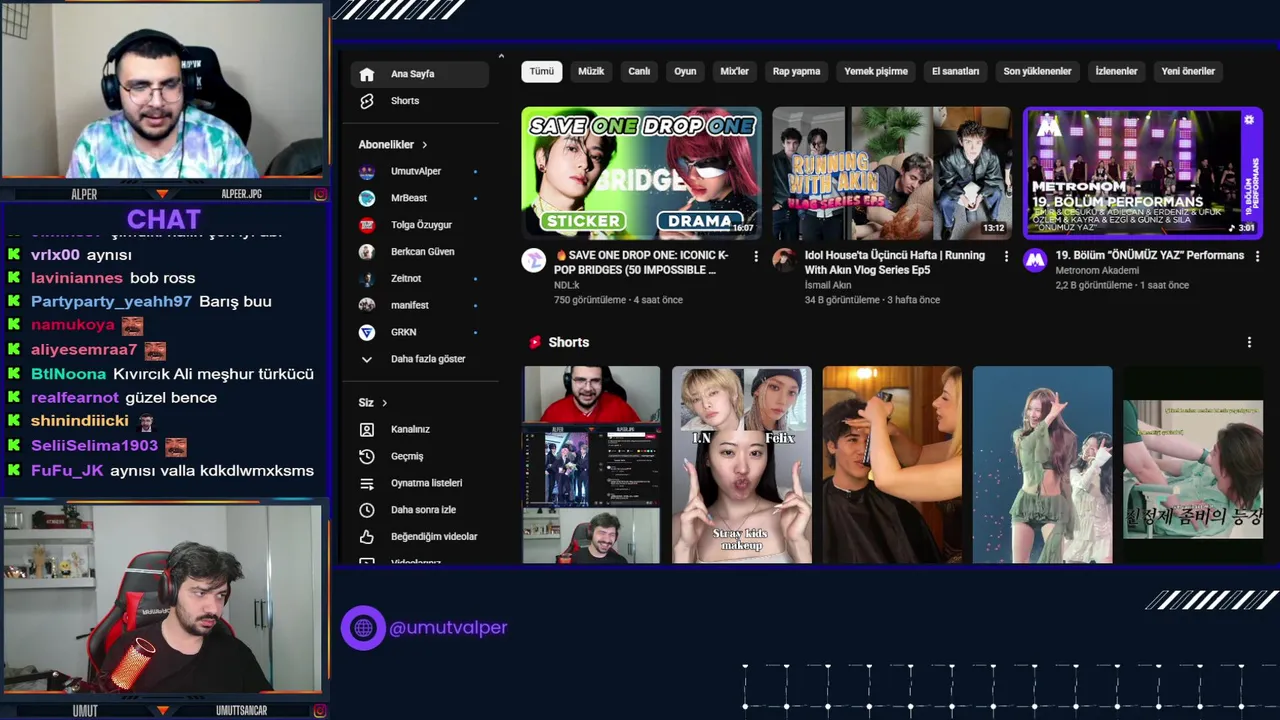This screenshot has height=720, width=1280.
Task: Click the Oynatma listeleri playlist icon
Action: pyautogui.click(x=367, y=483)
